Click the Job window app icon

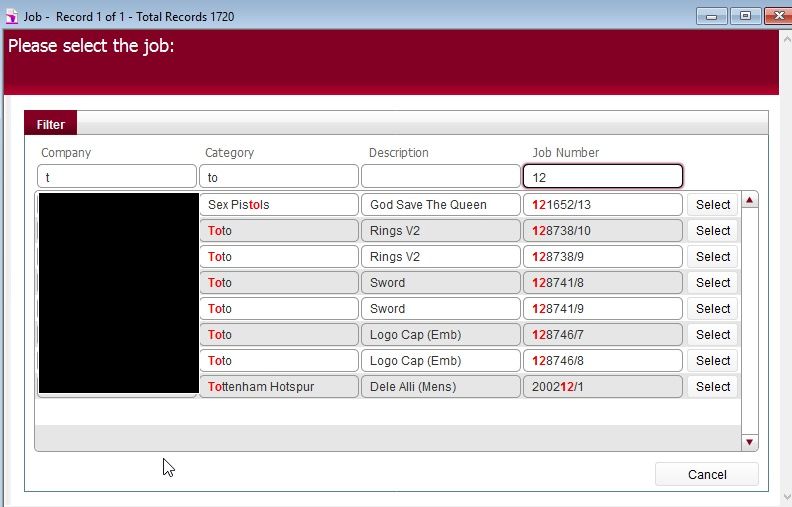coord(12,16)
